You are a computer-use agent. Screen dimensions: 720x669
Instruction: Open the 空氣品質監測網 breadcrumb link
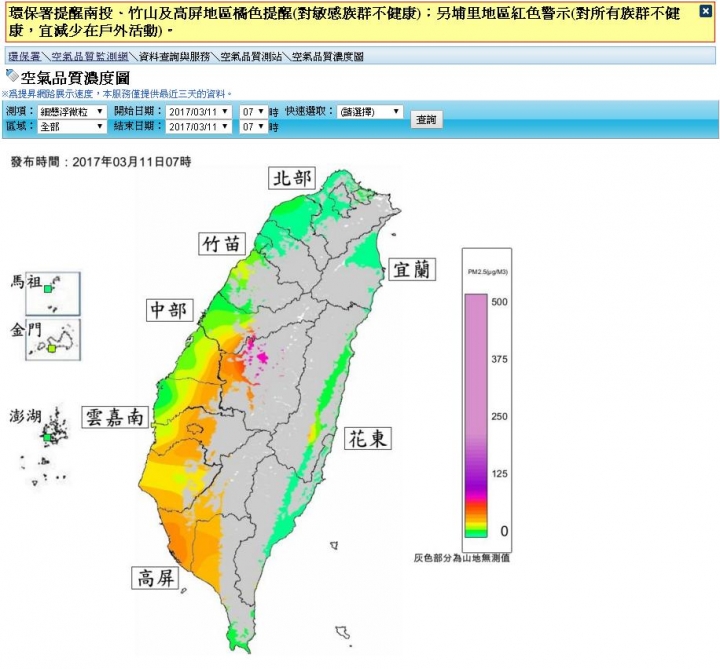[x=90, y=56]
